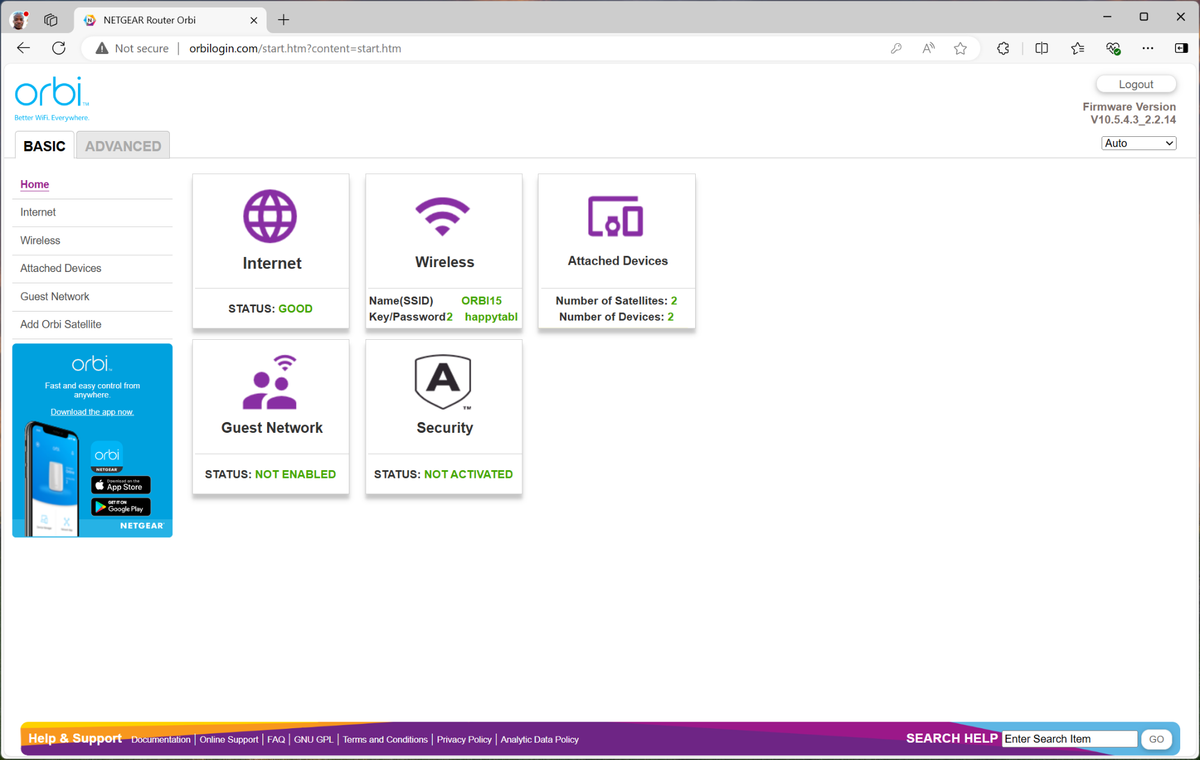The width and height of the screenshot is (1200, 760).
Task: Click the Logout button
Action: coord(1136,84)
